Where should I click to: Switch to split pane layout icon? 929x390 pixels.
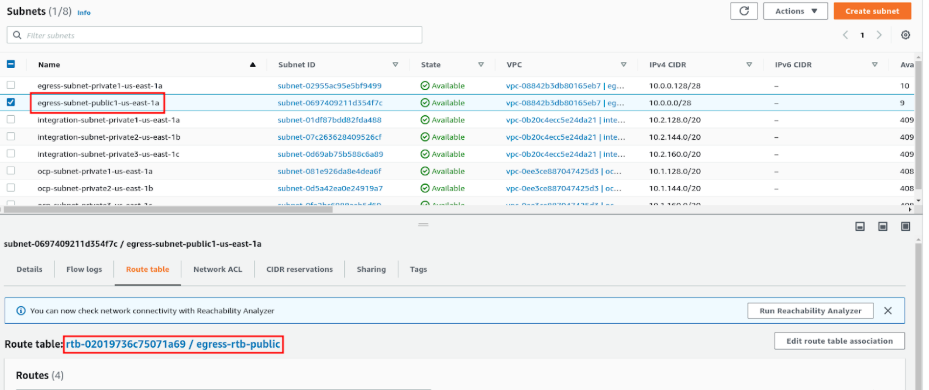tap(883, 226)
